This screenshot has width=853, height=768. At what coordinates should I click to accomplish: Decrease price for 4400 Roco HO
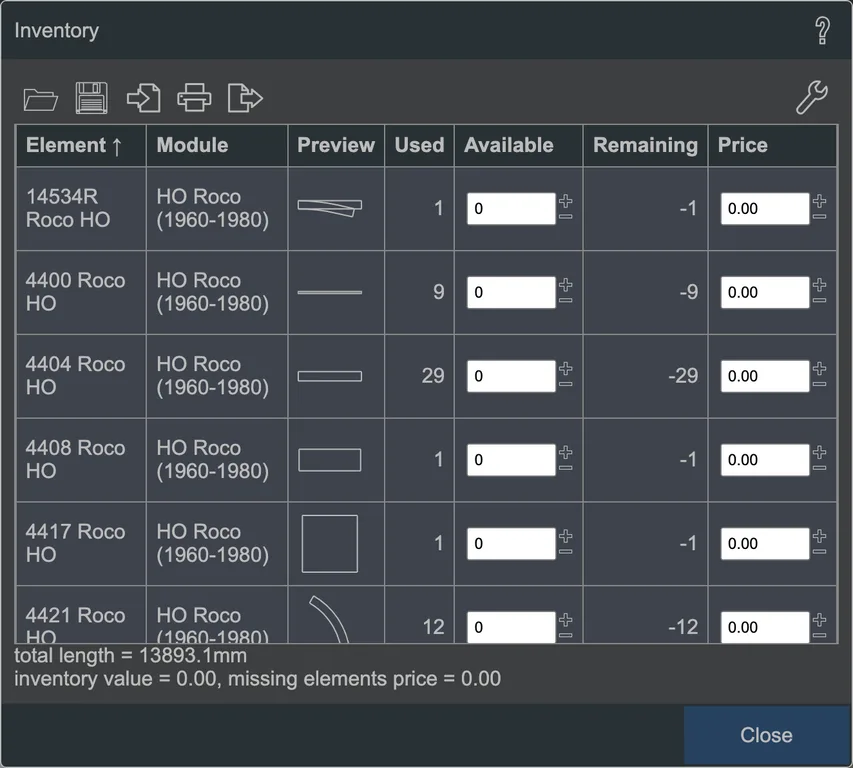pyautogui.click(x=820, y=300)
